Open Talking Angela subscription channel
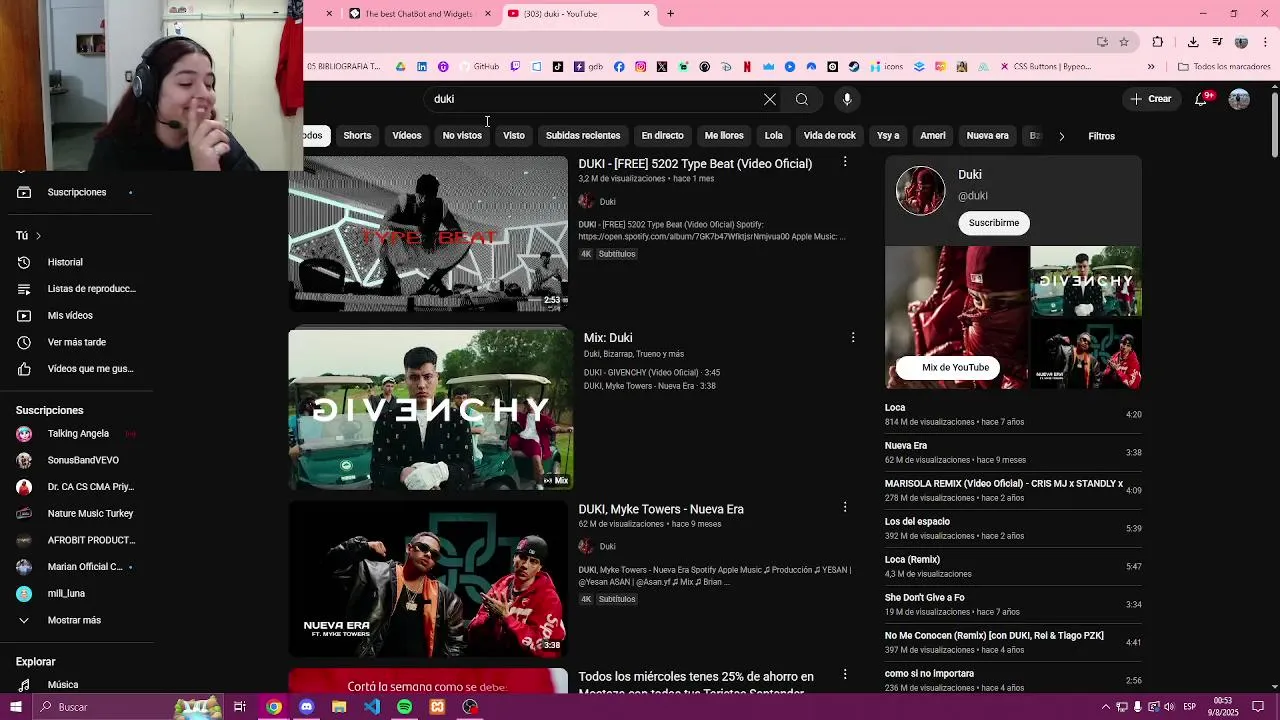 click(x=76, y=434)
